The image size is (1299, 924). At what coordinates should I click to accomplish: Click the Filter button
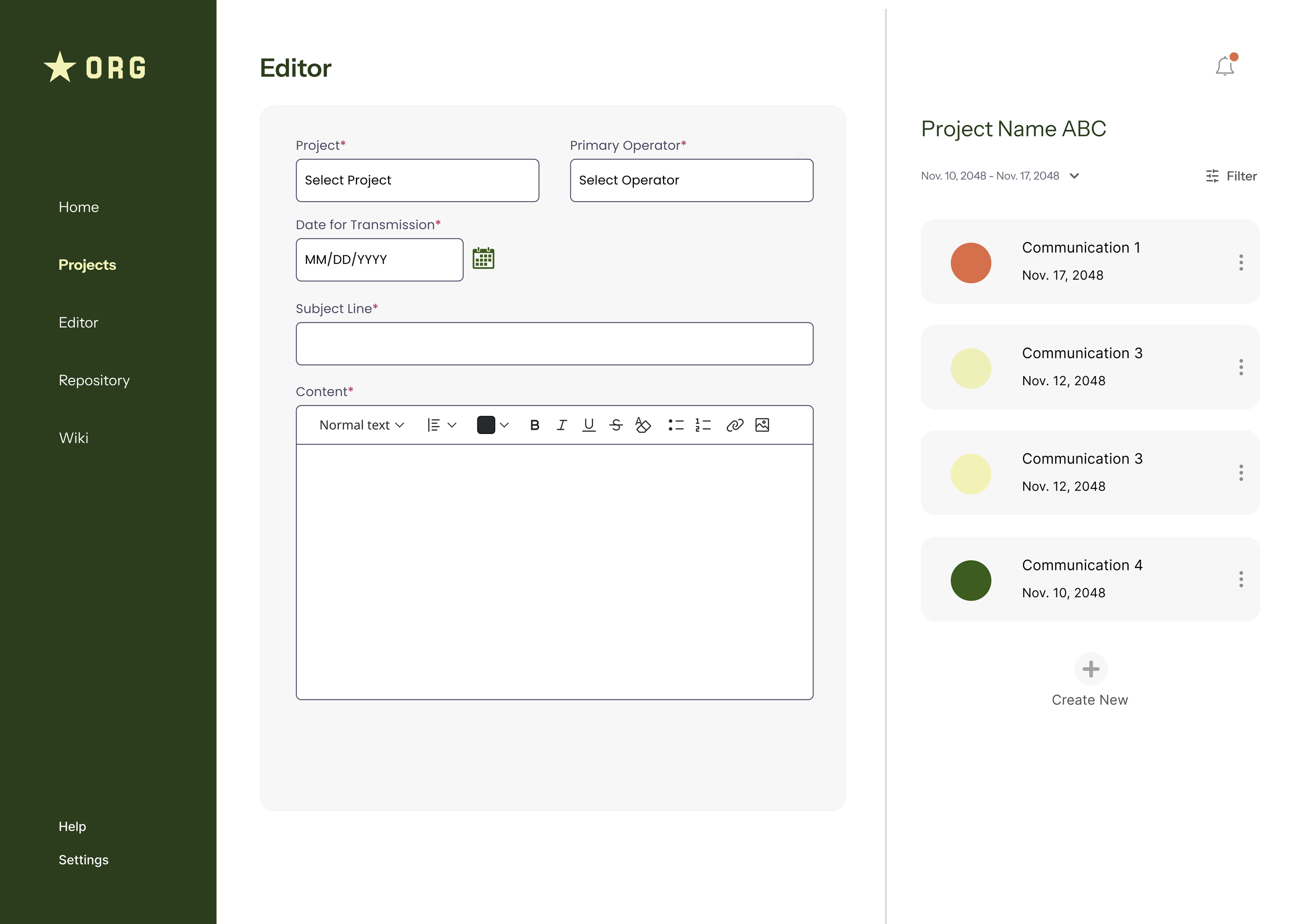pyautogui.click(x=1231, y=176)
